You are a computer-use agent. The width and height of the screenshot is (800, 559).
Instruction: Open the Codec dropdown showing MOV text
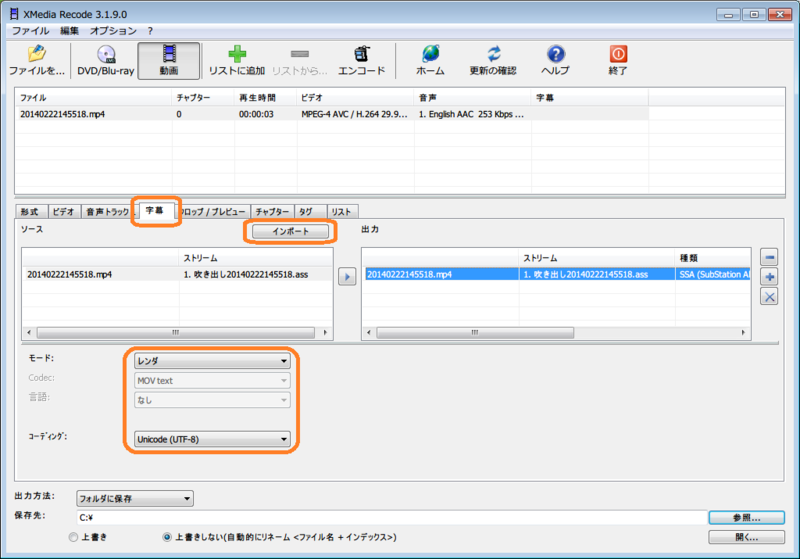coord(212,380)
